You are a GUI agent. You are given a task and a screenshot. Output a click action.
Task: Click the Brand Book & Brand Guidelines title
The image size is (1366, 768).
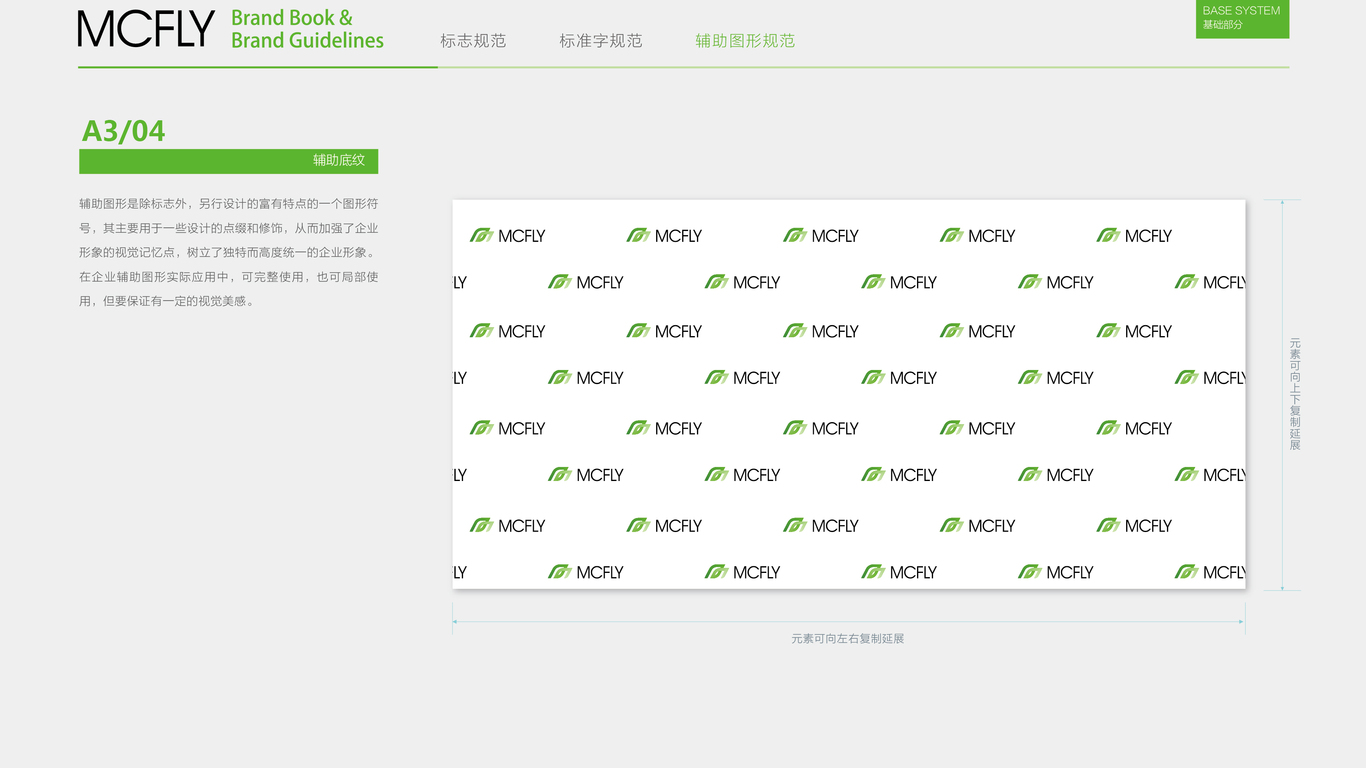coord(307,29)
